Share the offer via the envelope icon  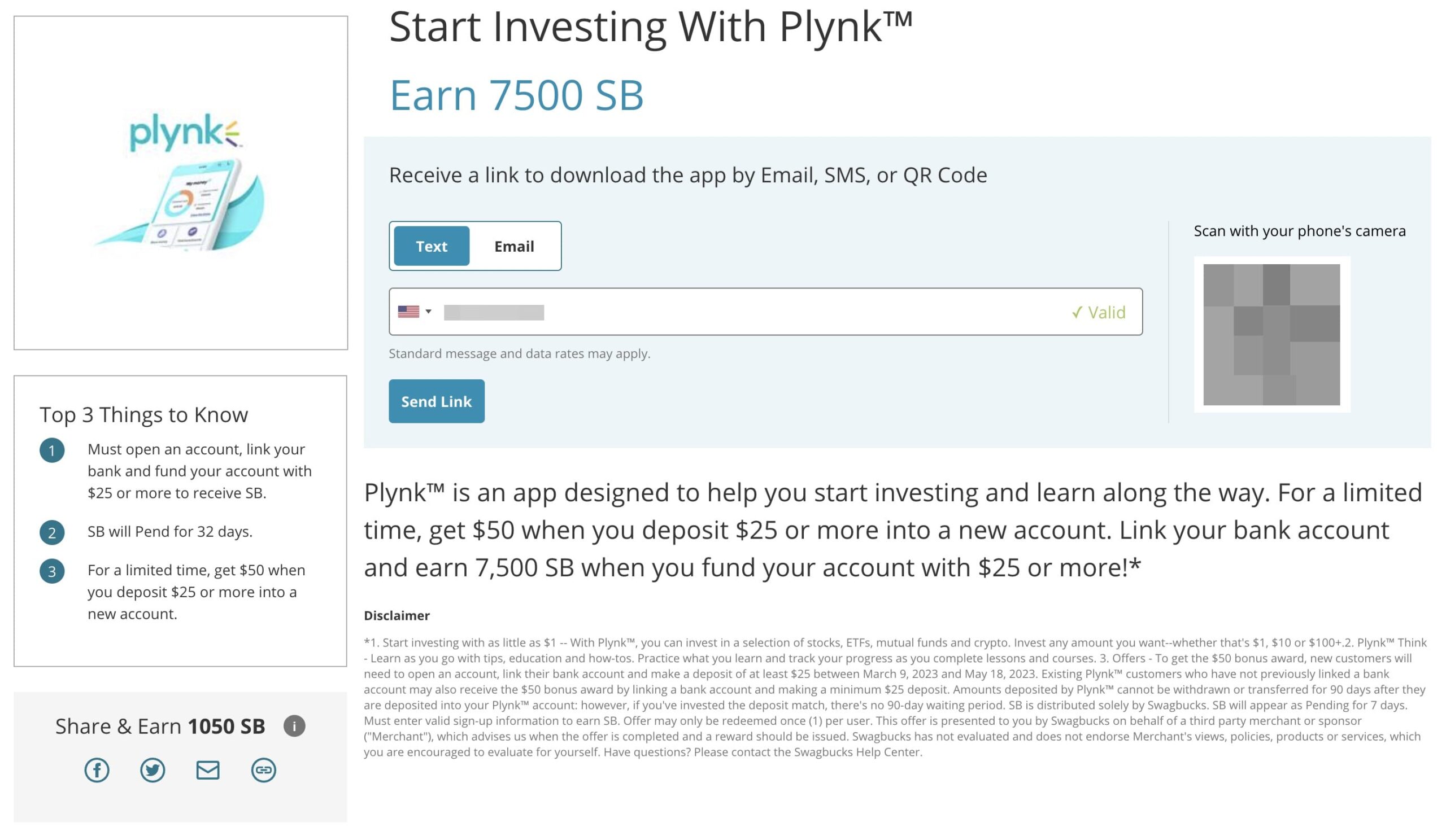coord(208,770)
